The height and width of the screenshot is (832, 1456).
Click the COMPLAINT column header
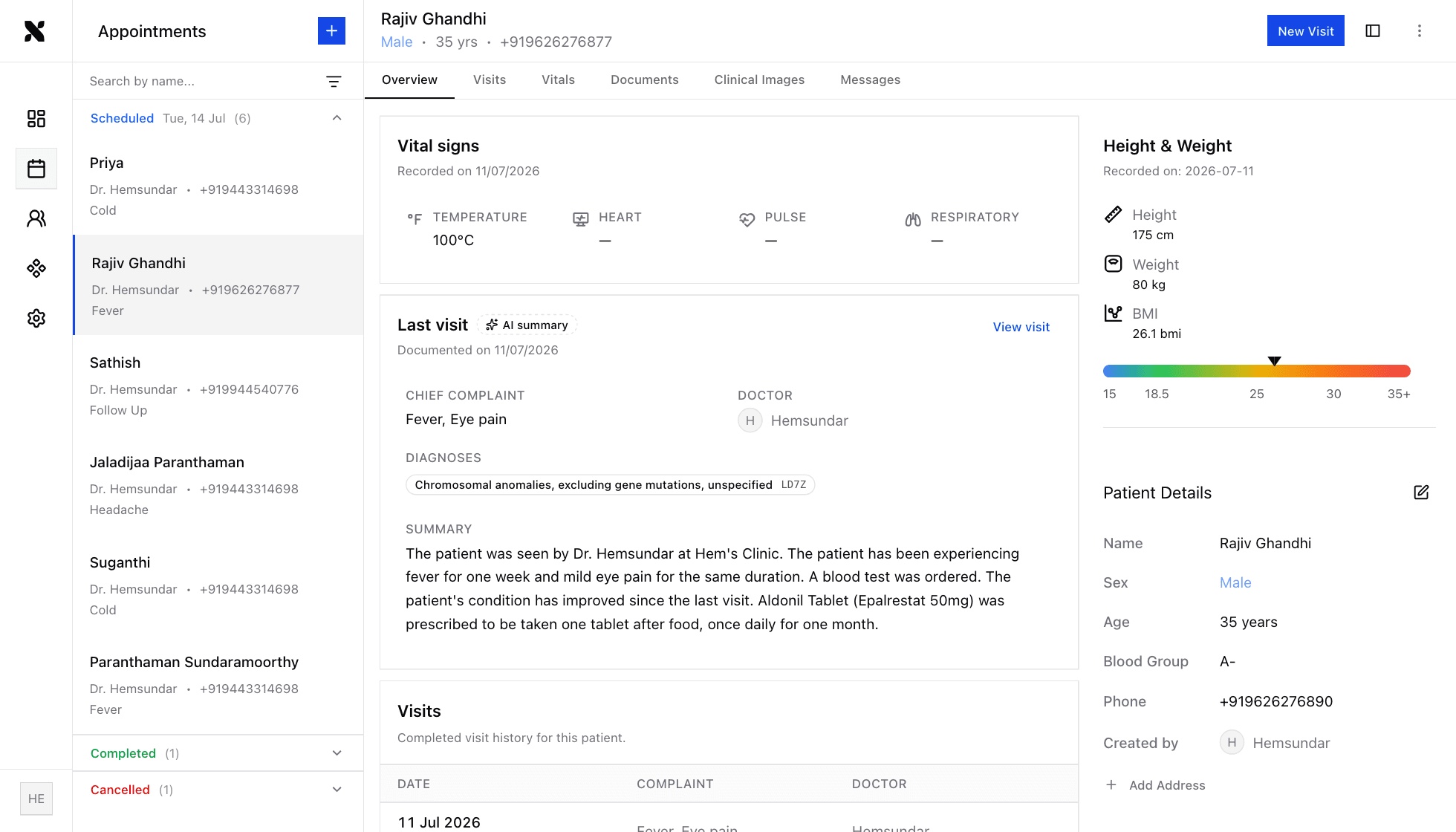click(x=675, y=784)
